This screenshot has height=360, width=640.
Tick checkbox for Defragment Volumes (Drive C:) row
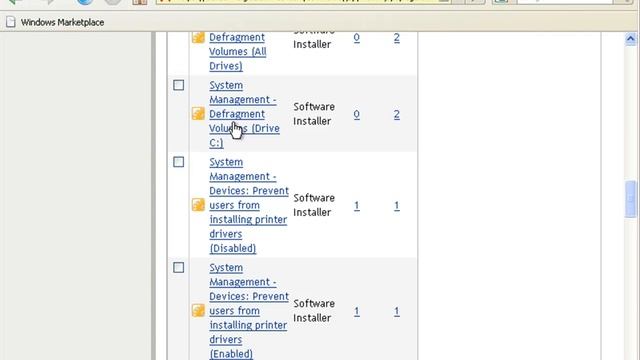[178, 85]
